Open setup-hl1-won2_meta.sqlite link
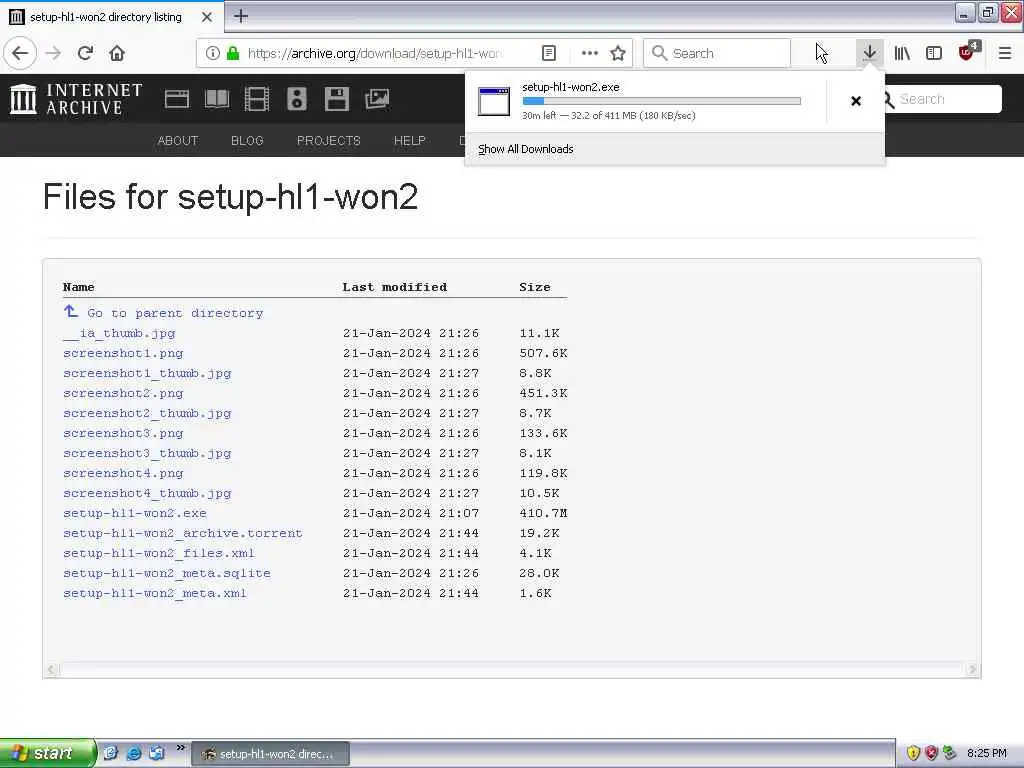The width and height of the screenshot is (1024, 768). click(x=167, y=573)
